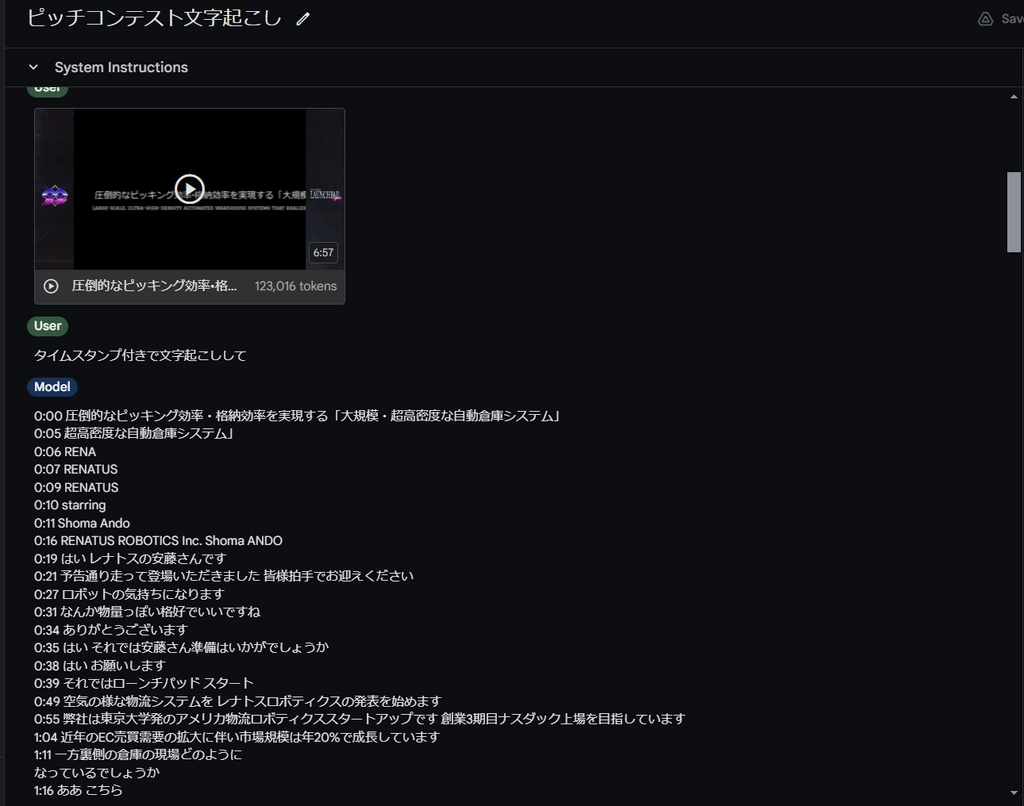Select line なっているでしょうか
The height and width of the screenshot is (806, 1024).
97,773
